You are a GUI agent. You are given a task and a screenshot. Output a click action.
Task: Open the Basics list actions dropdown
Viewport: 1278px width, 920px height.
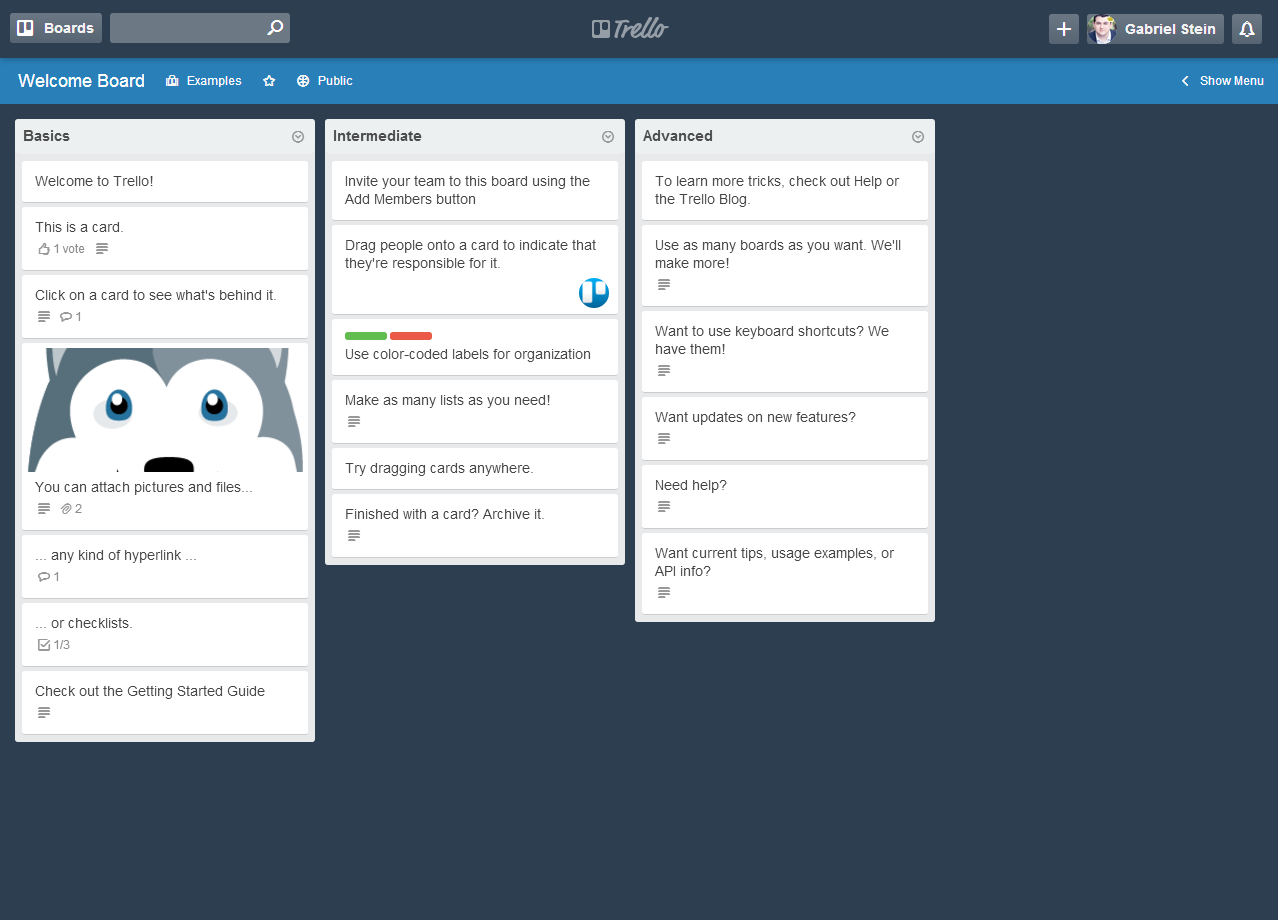pos(298,137)
